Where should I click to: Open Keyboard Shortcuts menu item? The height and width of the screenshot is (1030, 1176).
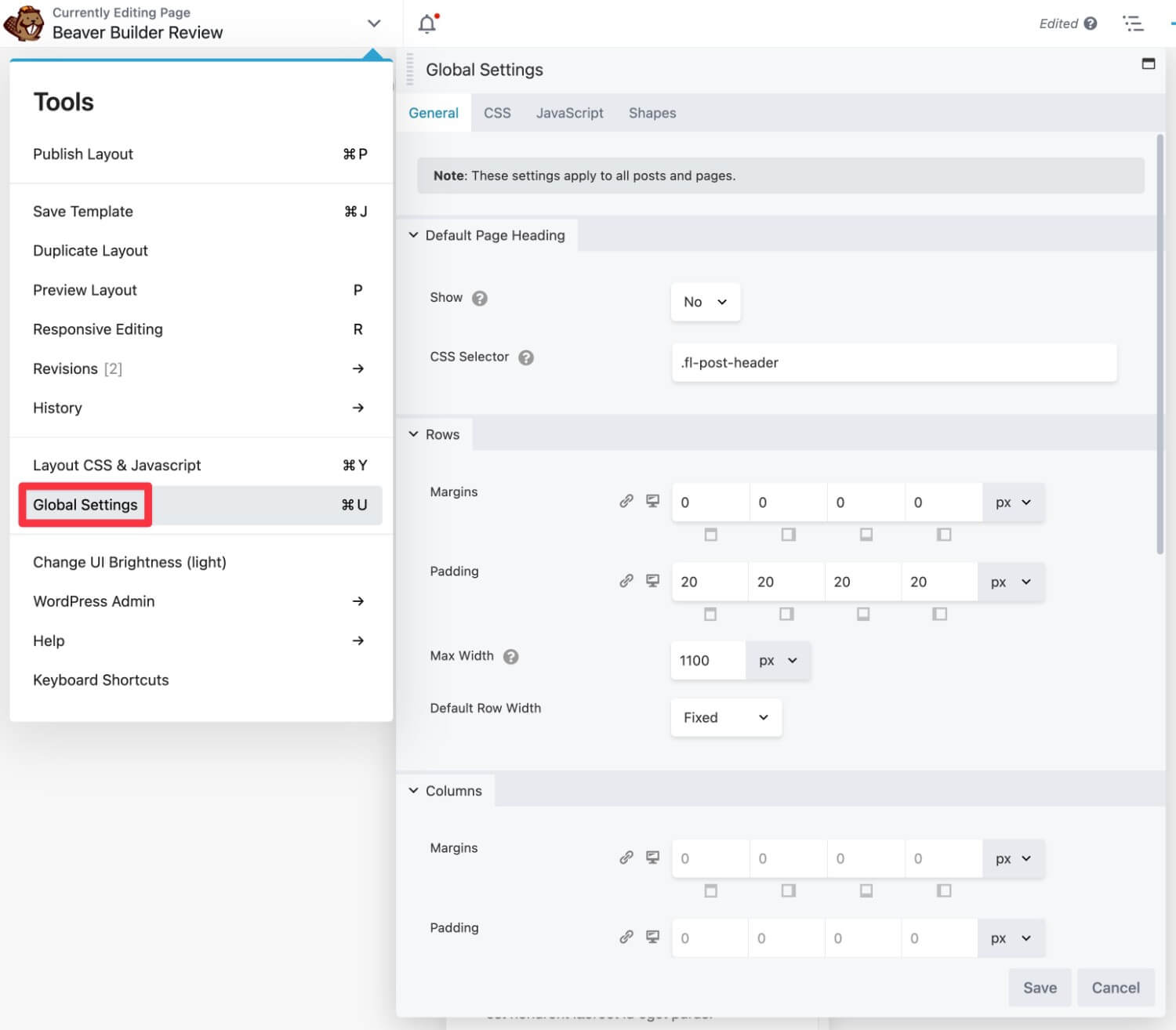pyautogui.click(x=201, y=680)
